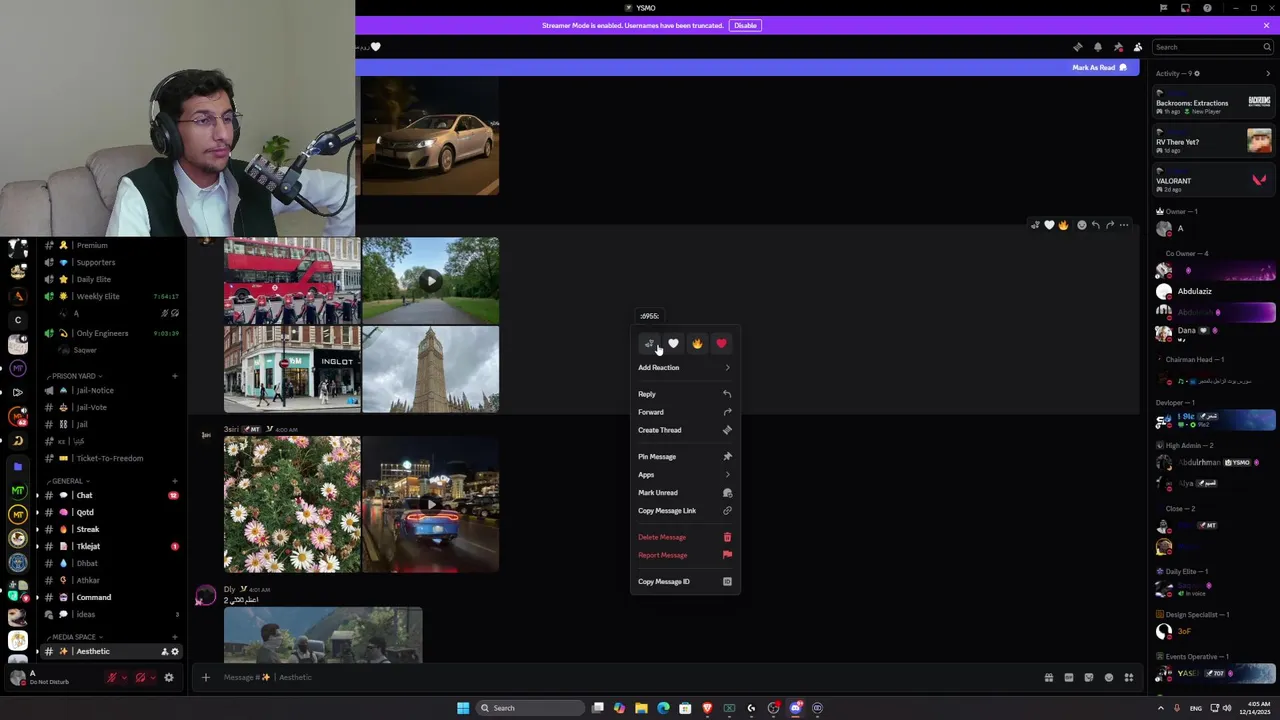Join the Weekly Elite voice channel
Screen dimensions: 1280x720
pyautogui.click(x=110, y=297)
